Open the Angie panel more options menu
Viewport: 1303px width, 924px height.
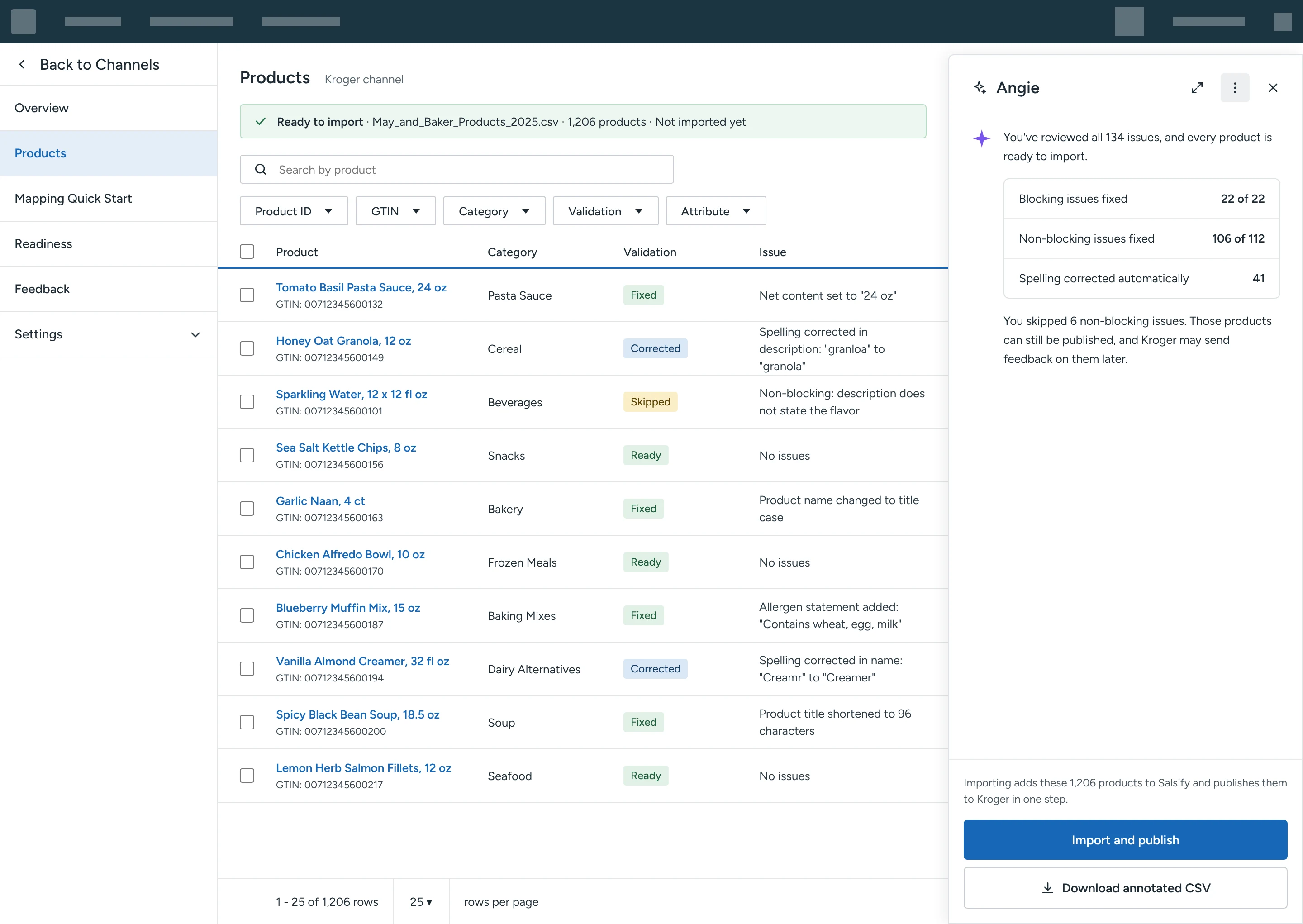(1235, 88)
